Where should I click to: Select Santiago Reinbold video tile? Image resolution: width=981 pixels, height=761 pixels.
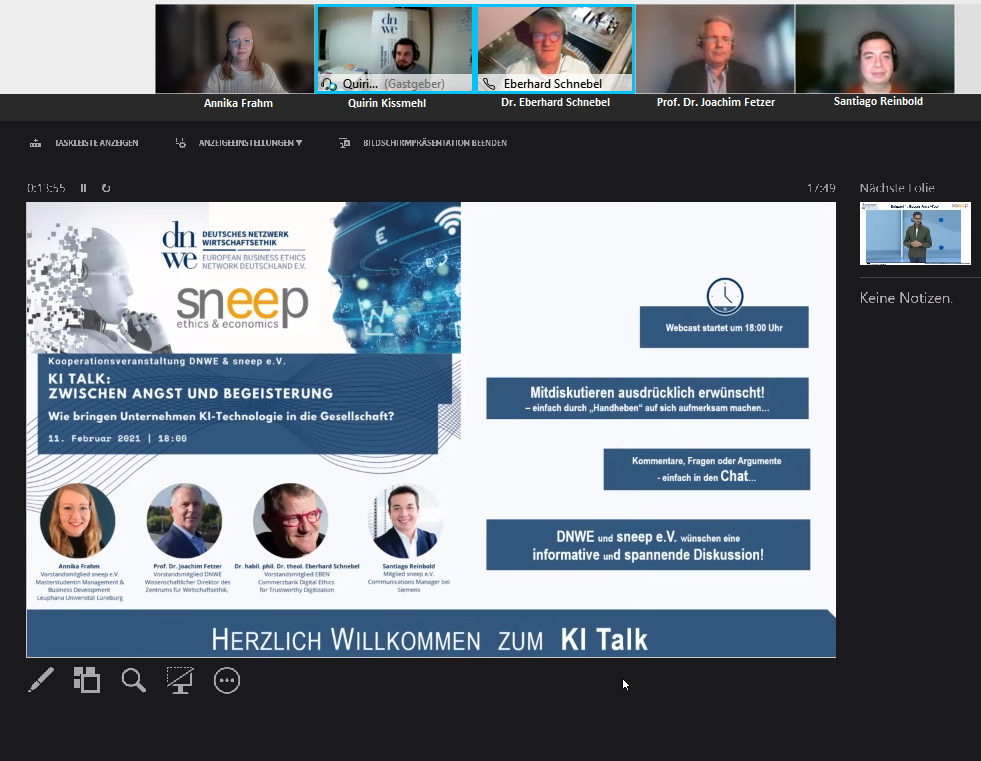coord(875,49)
